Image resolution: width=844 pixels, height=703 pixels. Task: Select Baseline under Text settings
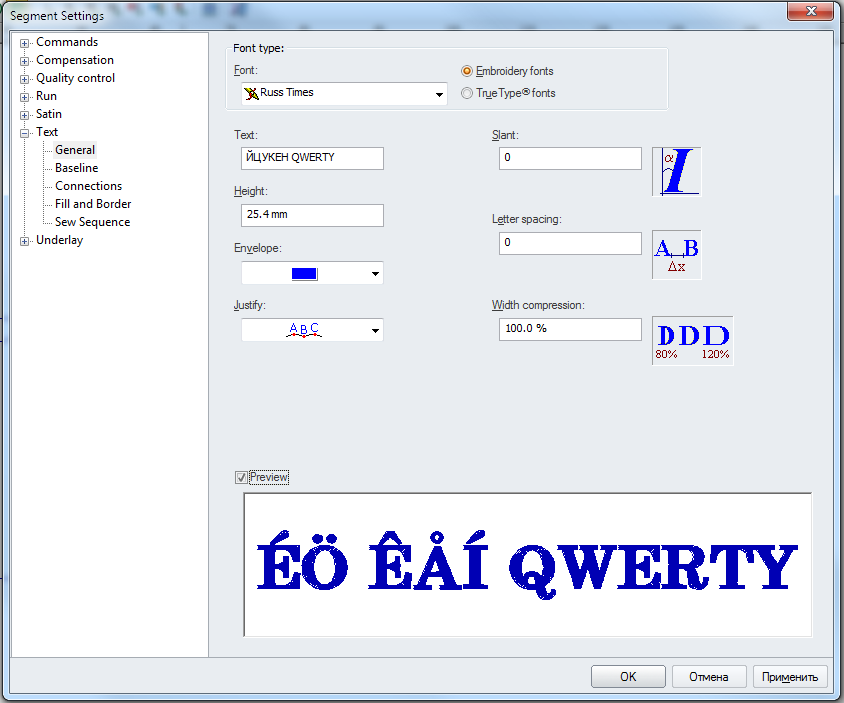[x=76, y=168]
